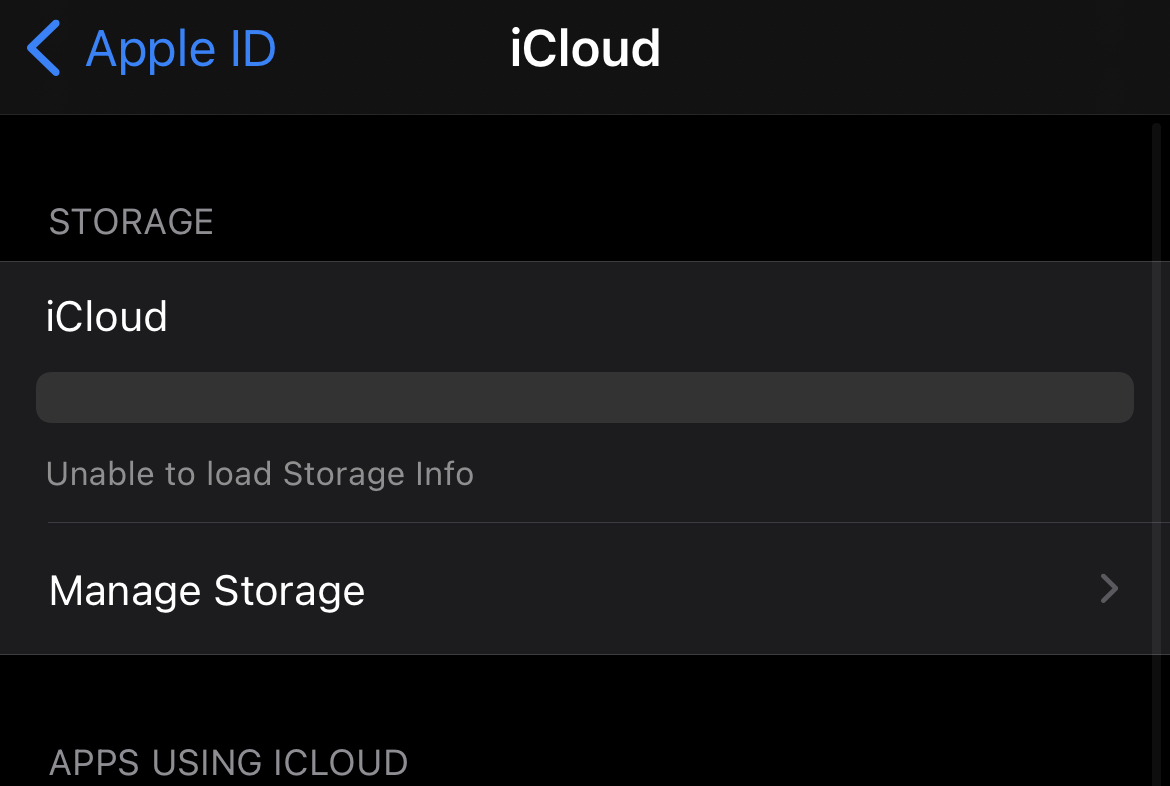The width and height of the screenshot is (1170, 786).
Task: Click the word Storage in the Manage Storage row
Action: click(x=290, y=591)
